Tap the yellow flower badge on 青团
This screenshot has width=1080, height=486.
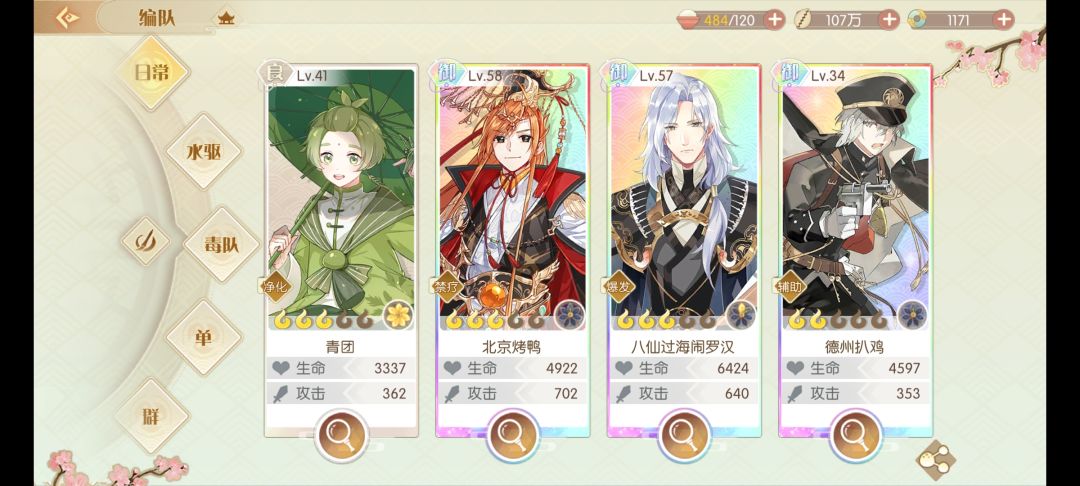397,315
